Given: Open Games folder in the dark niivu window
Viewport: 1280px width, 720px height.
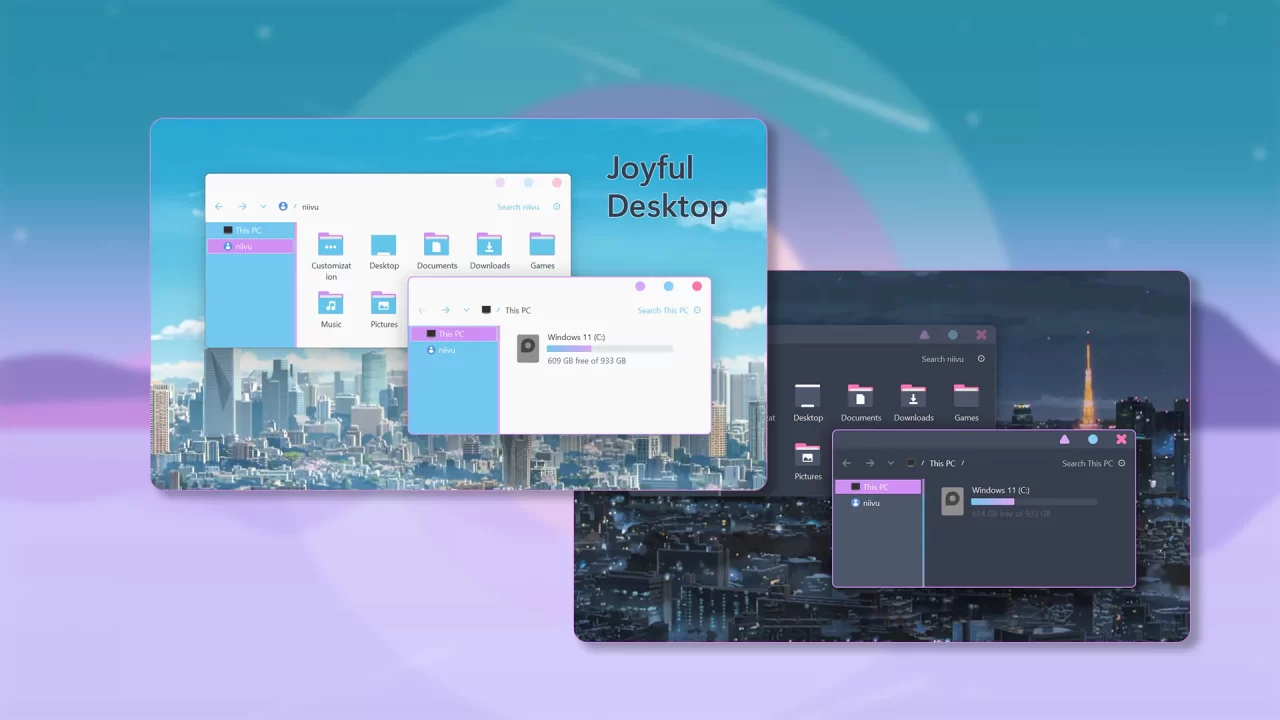Looking at the screenshot, I should pyautogui.click(x=966, y=403).
